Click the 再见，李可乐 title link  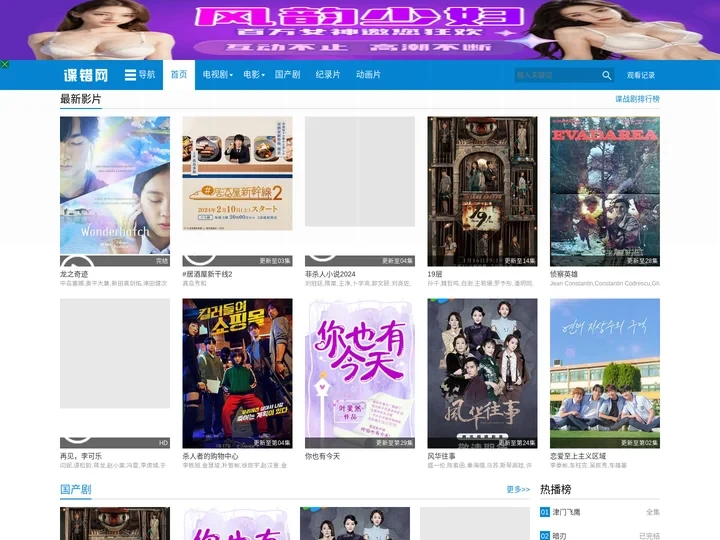coord(81,456)
